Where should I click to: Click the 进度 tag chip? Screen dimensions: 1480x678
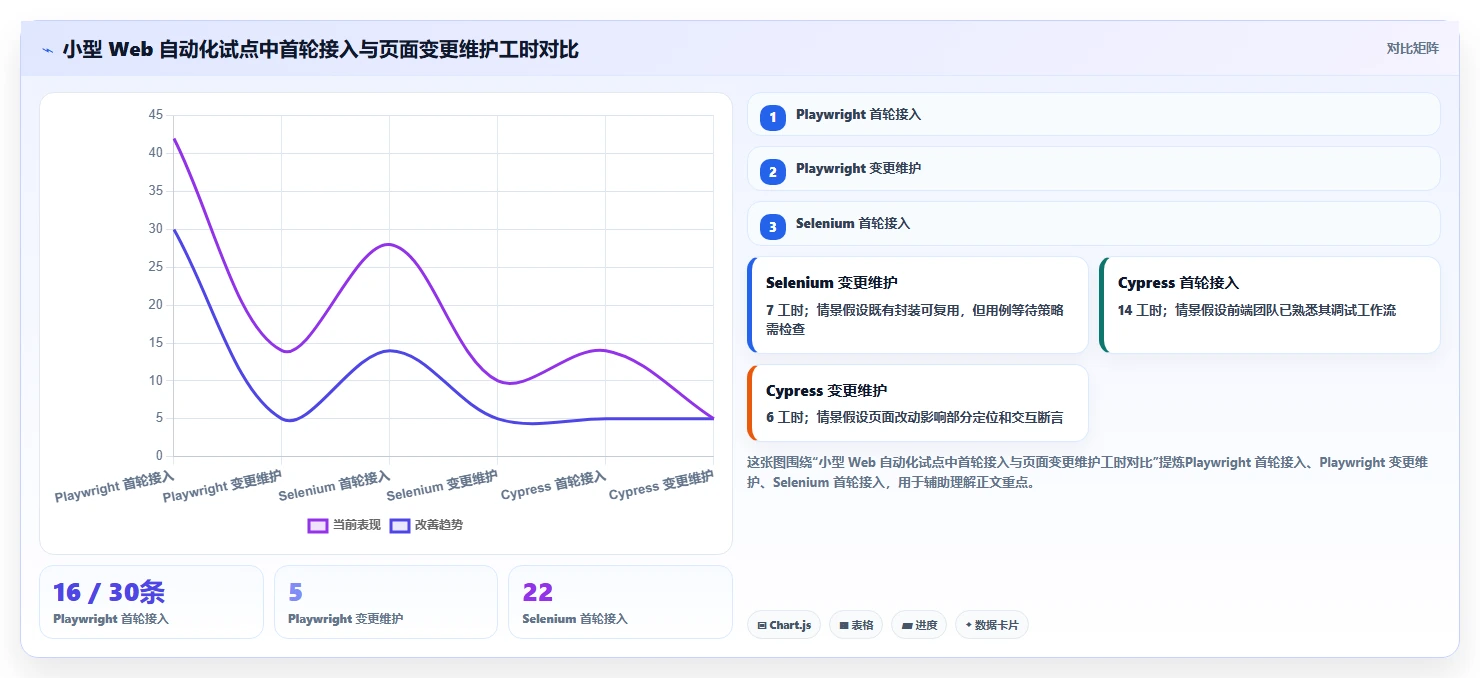click(919, 625)
